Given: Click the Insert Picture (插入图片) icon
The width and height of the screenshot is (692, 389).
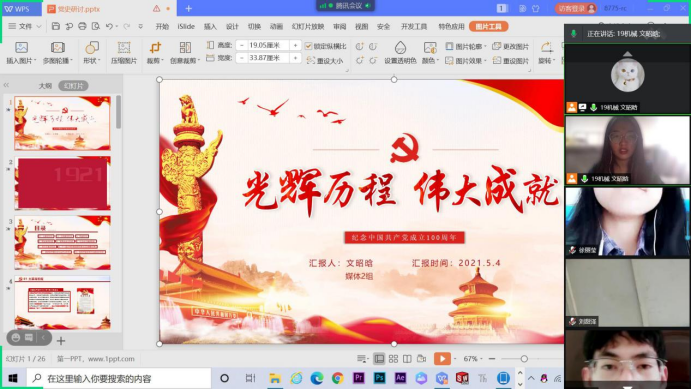Looking at the screenshot, I should 21,48.
